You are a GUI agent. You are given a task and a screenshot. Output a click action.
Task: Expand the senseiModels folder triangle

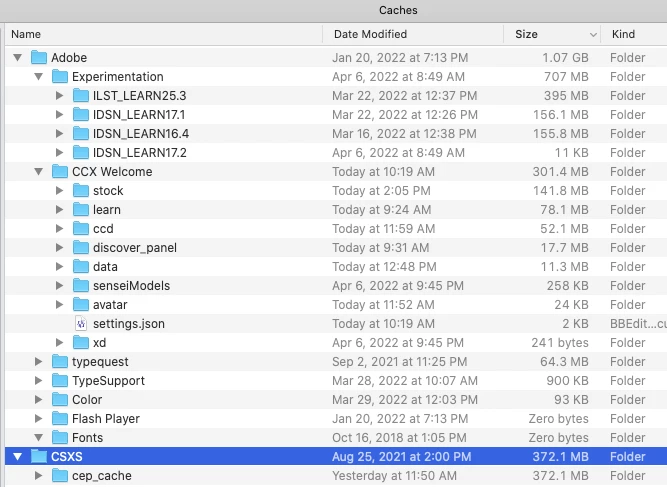click(x=60, y=286)
